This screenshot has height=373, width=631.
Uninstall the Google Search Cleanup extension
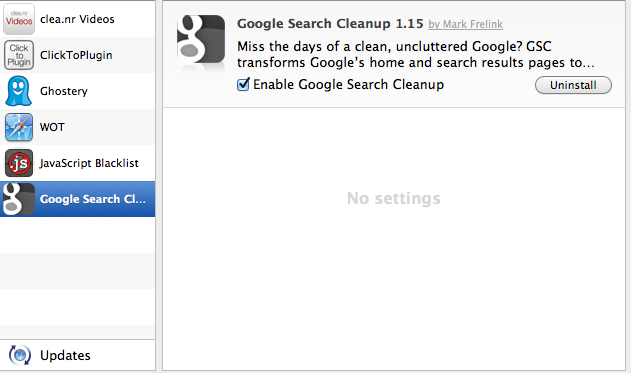coord(573,85)
